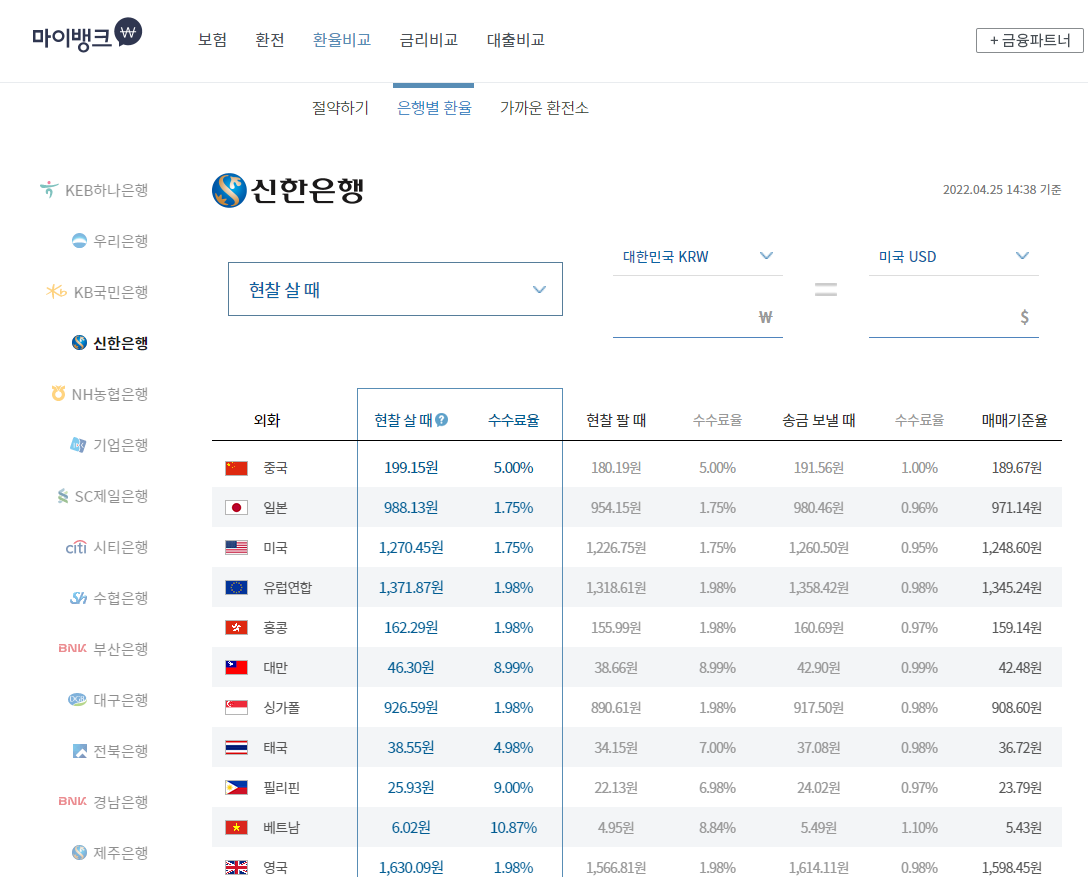Click the help icon next to 현찰 살 때
The width and height of the screenshot is (1088, 877).
point(441,420)
